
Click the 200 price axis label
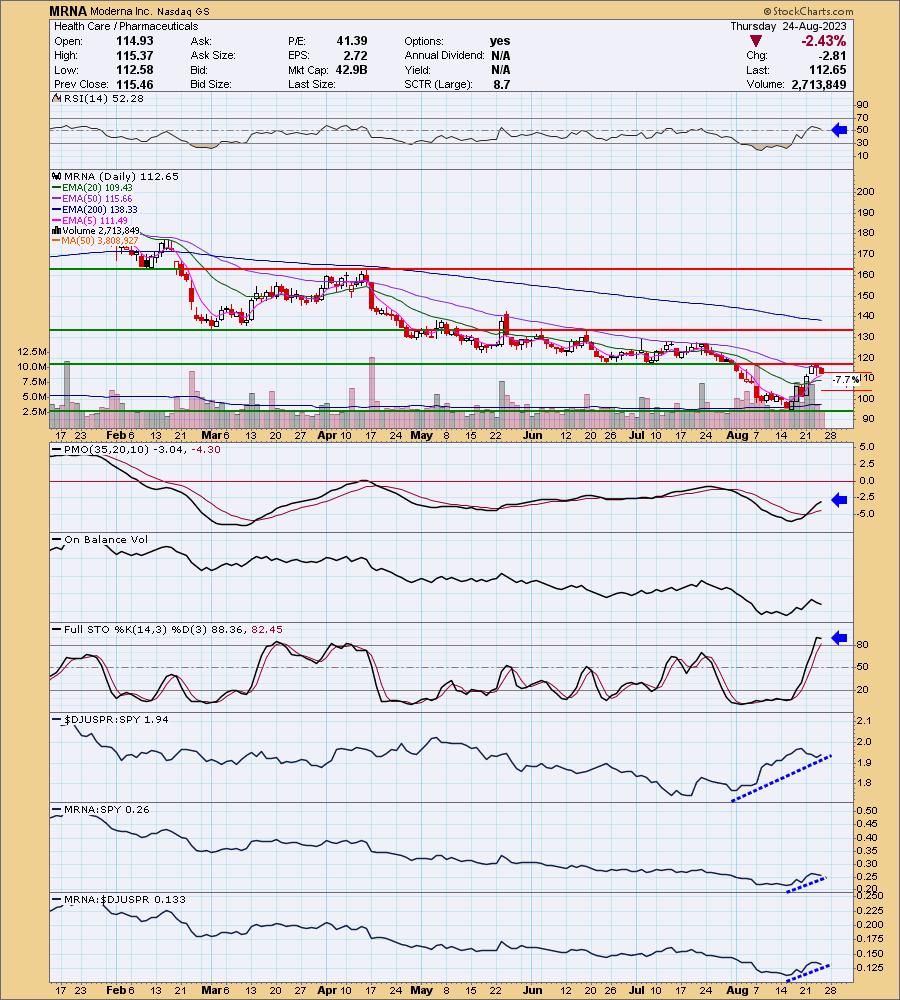pyautogui.click(x=866, y=191)
